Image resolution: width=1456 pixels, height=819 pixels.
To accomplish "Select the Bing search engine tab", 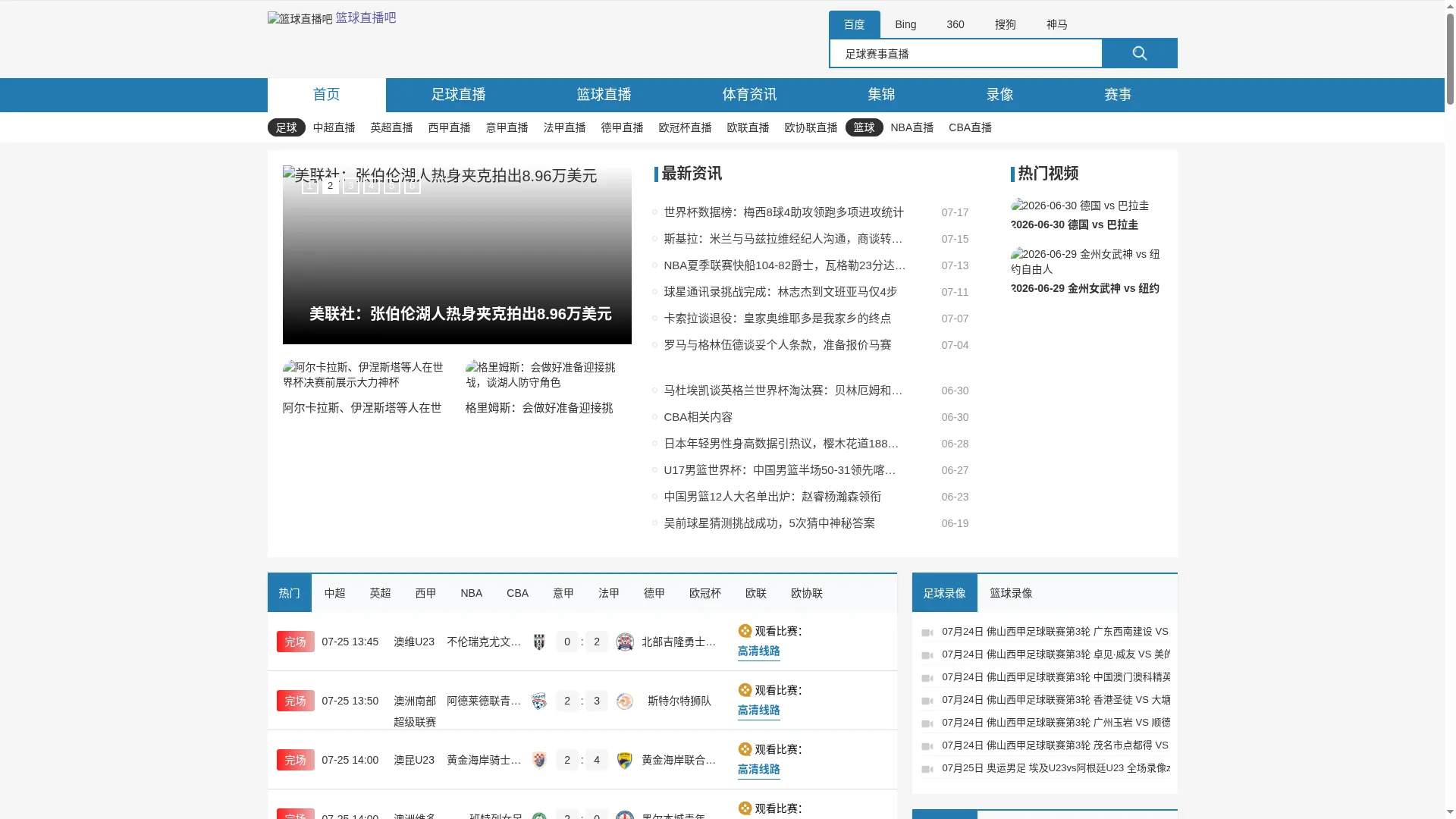I will [905, 24].
